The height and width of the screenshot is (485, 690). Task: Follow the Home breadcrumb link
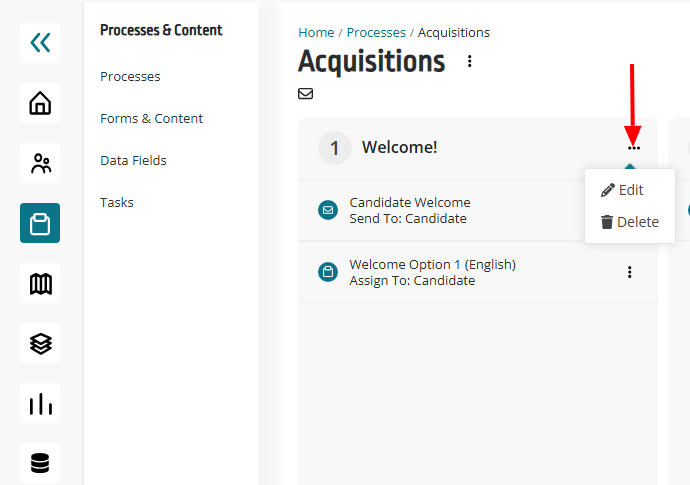pos(316,33)
